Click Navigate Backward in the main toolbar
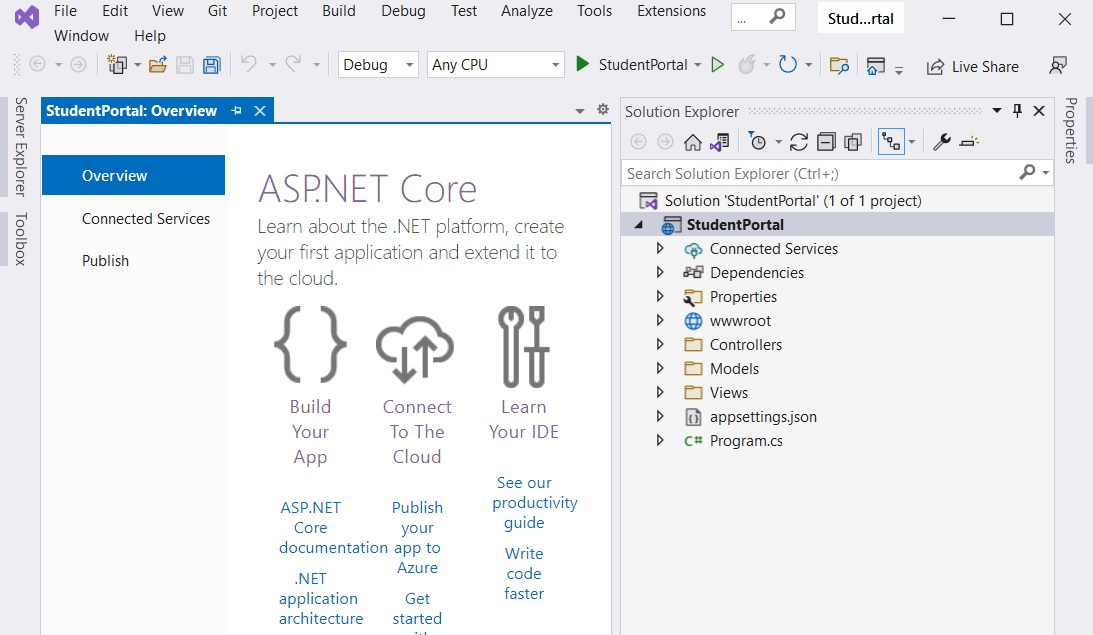The image size is (1093, 635). pyautogui.click(x=38, y=65)
